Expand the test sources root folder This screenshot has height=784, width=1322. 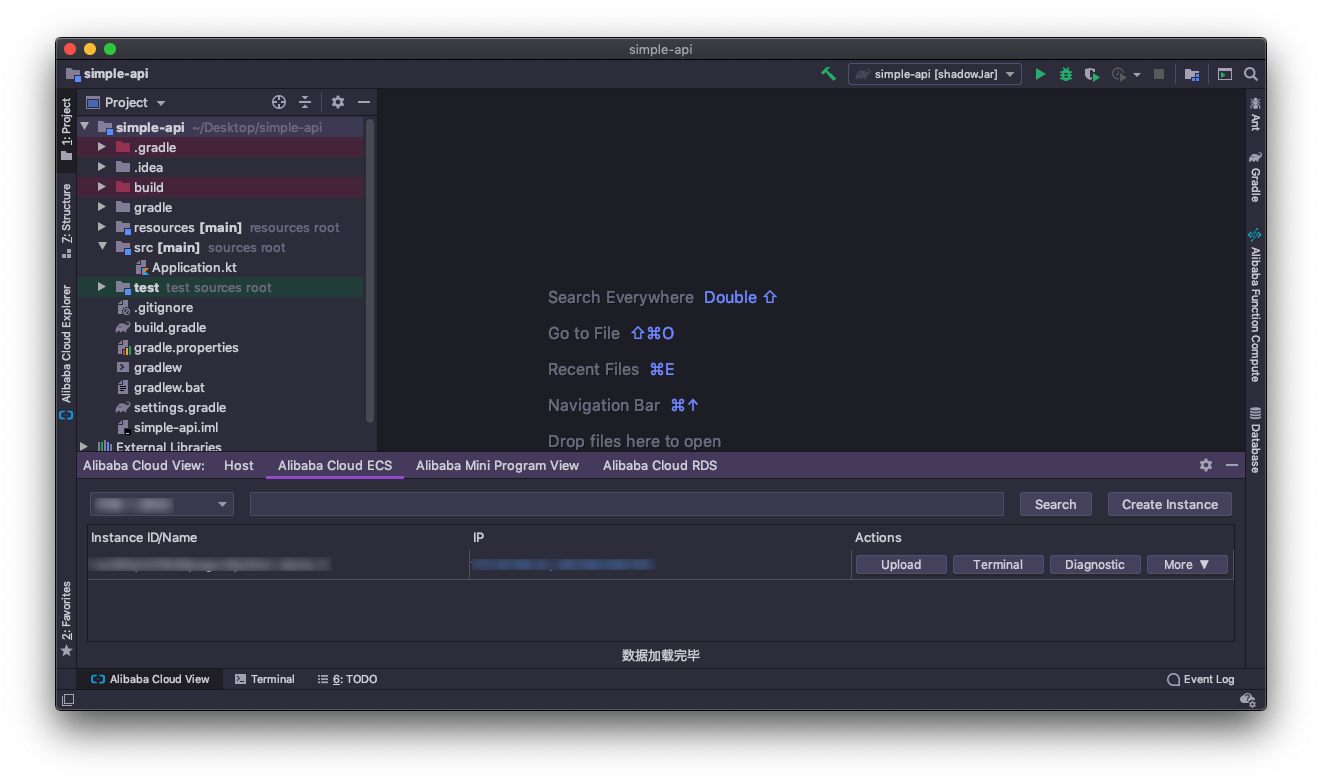tap(102, 287)
